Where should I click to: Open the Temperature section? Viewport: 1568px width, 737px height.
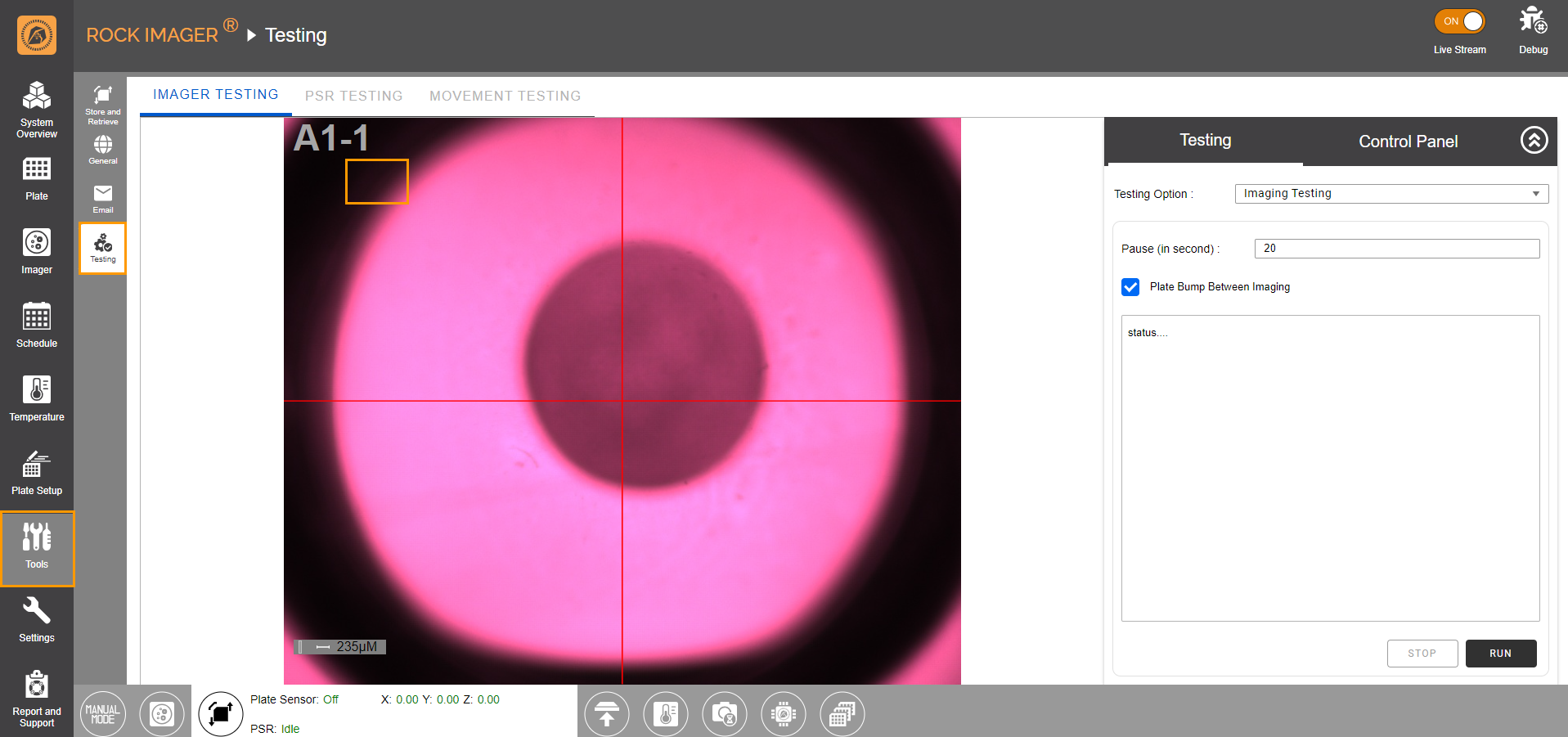37,398
